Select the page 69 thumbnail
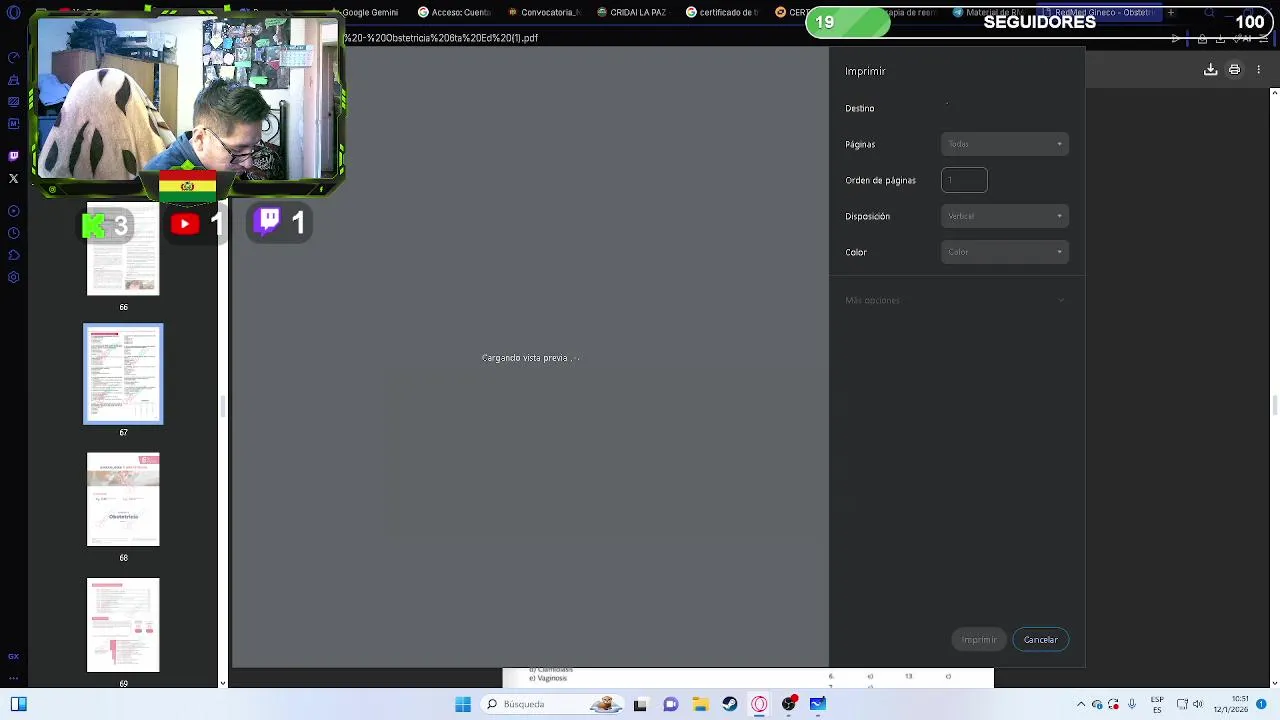This screenshot has height=720, width=1280. click(123, 625)
